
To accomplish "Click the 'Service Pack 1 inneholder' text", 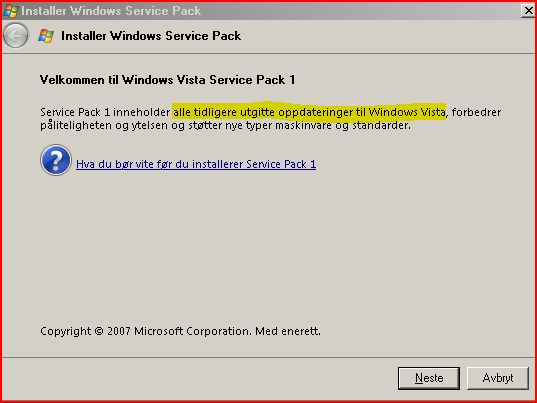I will [x=105, y=112].
